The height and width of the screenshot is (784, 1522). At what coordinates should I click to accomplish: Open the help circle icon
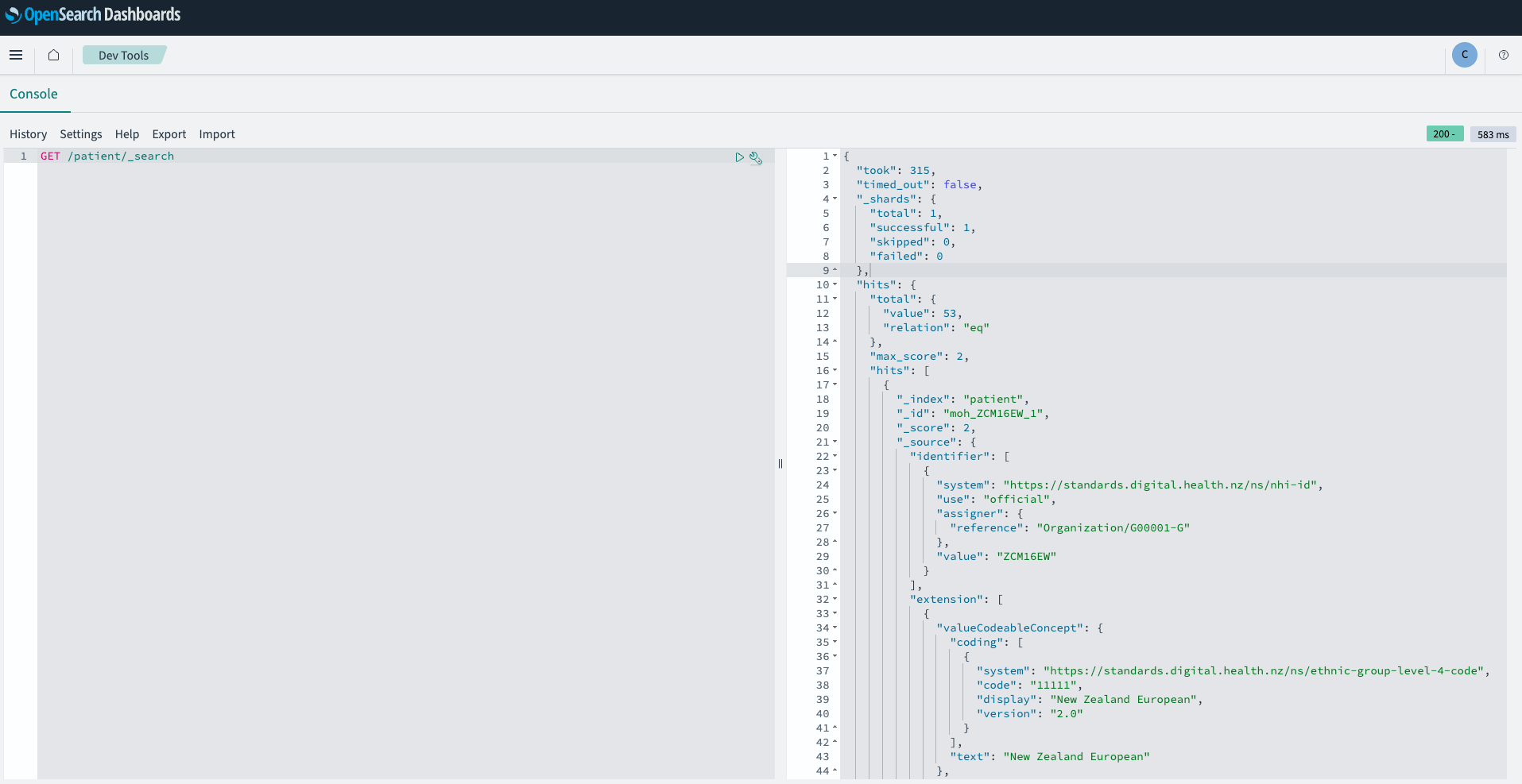click(x=1503, y=55)
